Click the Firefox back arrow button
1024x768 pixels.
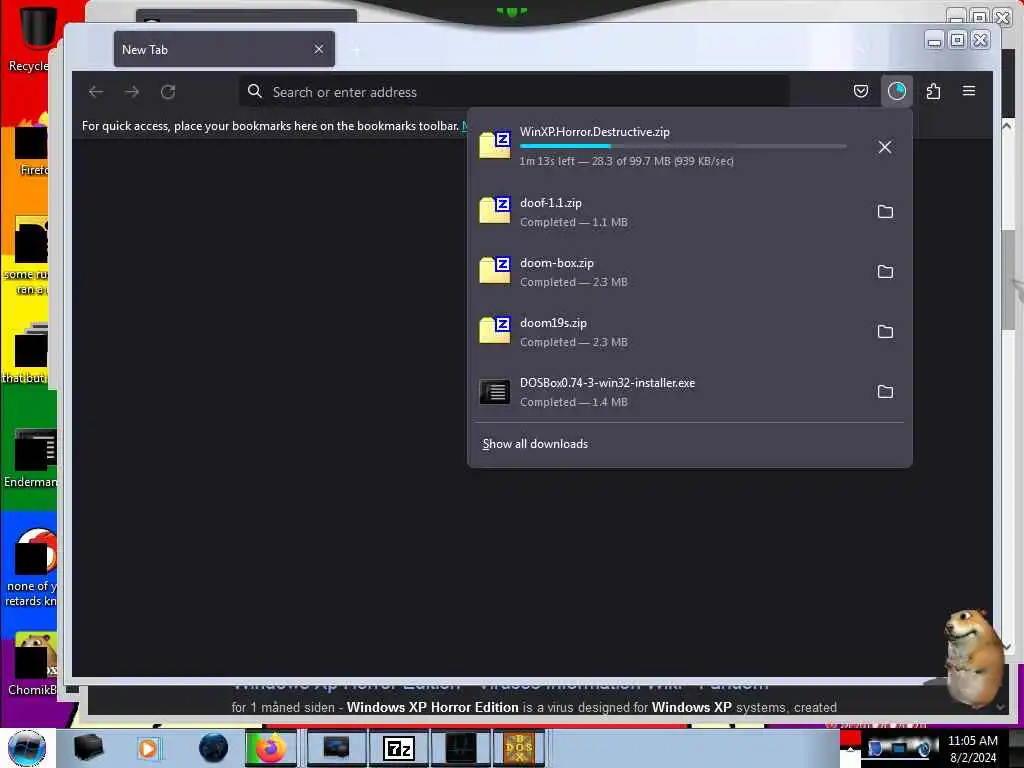(96, 92)
